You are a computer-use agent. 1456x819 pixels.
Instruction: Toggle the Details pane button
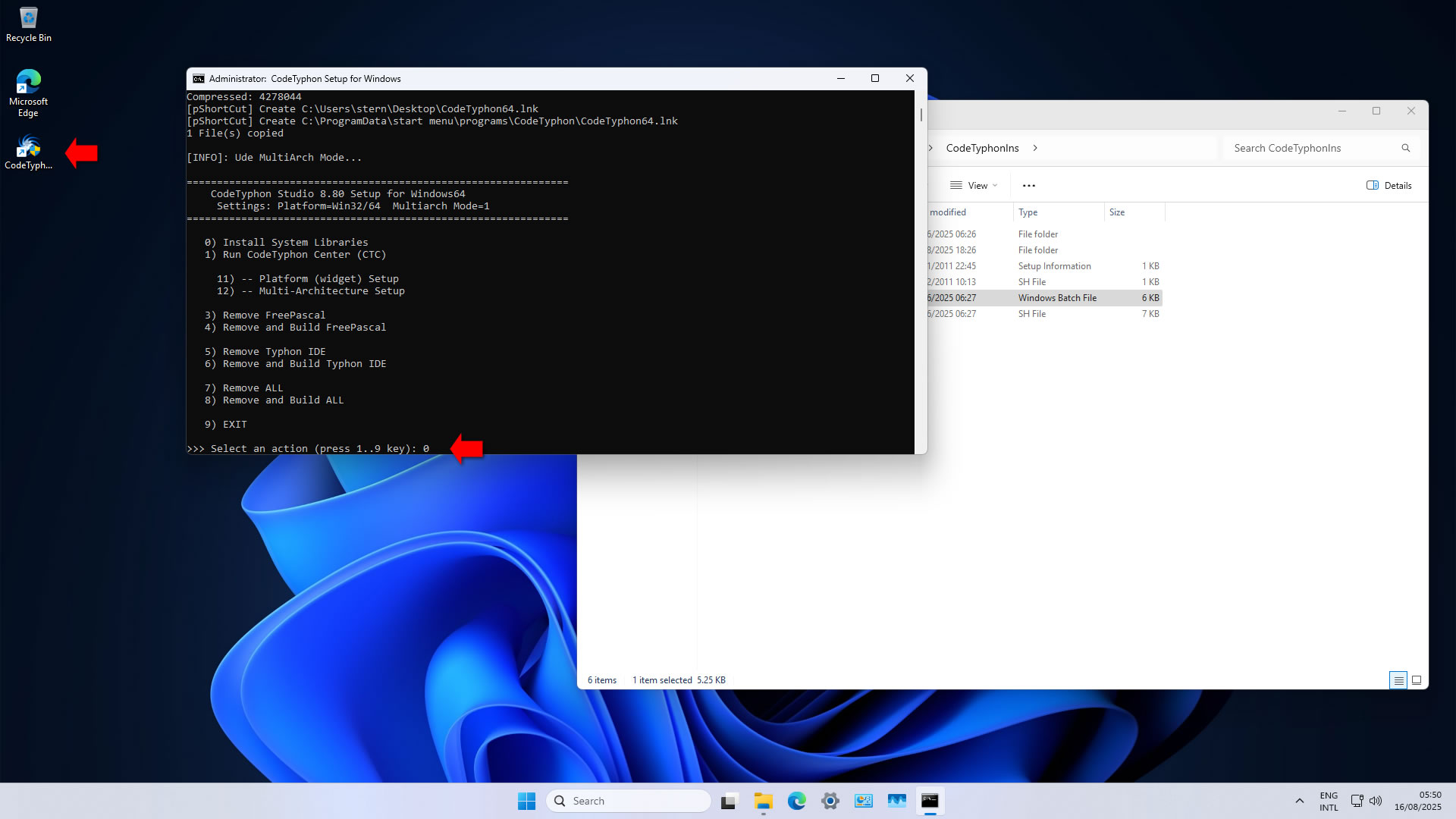click(x=1389, y=186)
